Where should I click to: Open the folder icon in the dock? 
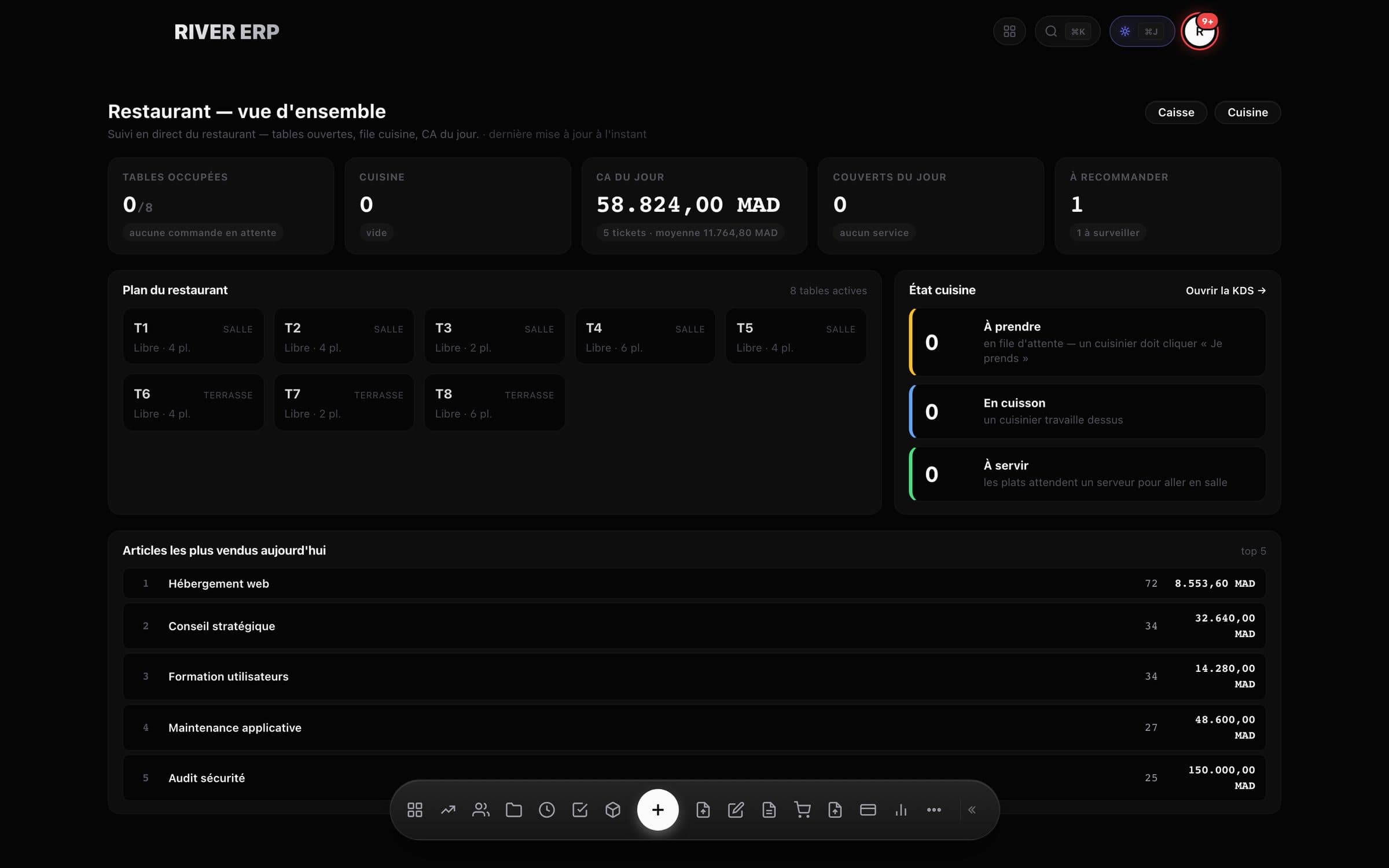point(514,810)
